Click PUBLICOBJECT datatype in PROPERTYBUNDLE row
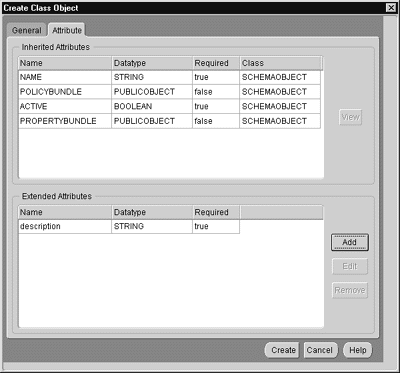 pos(152,121)
